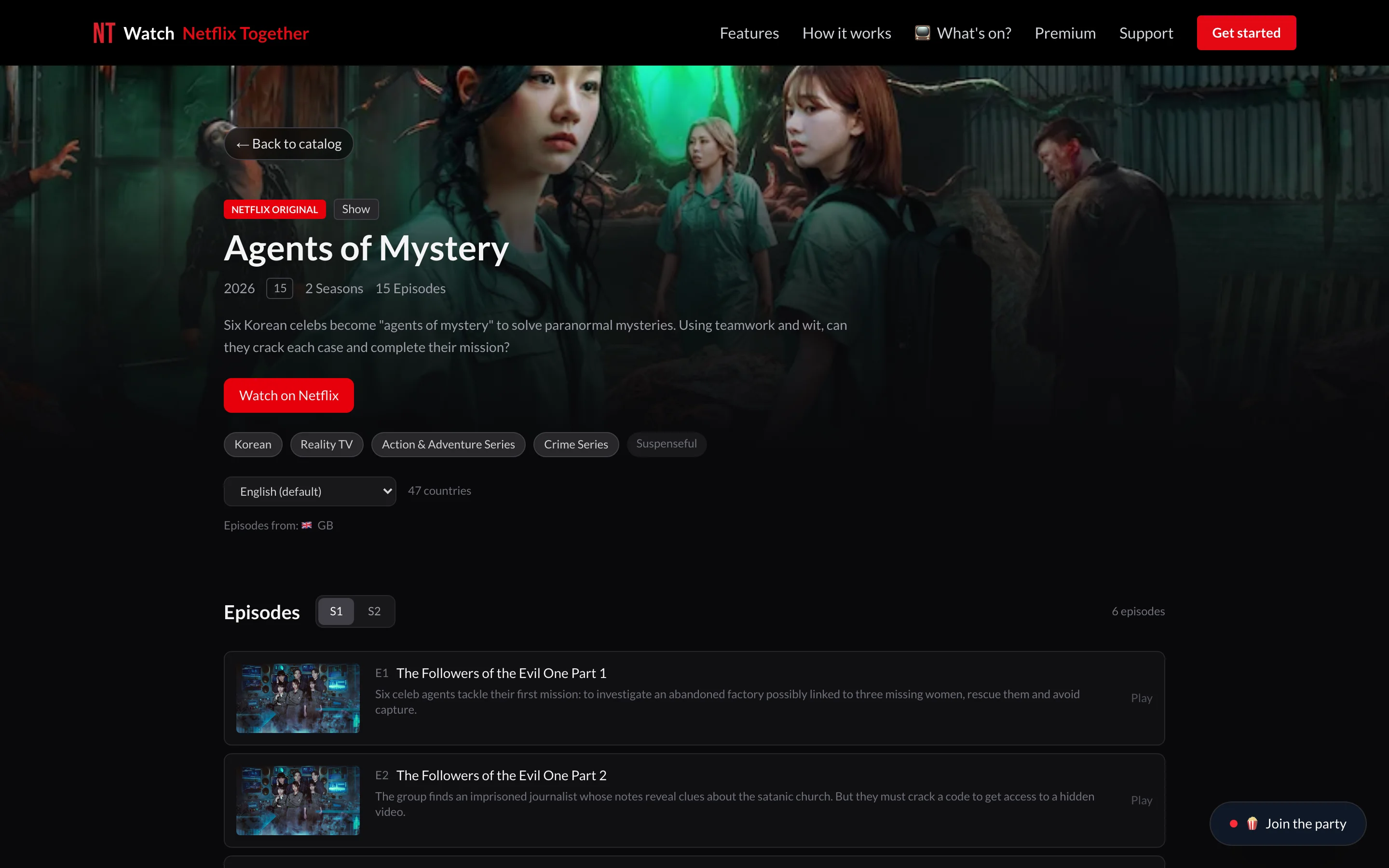Open the thumbnail for episode E2

(x=298, y=800)
